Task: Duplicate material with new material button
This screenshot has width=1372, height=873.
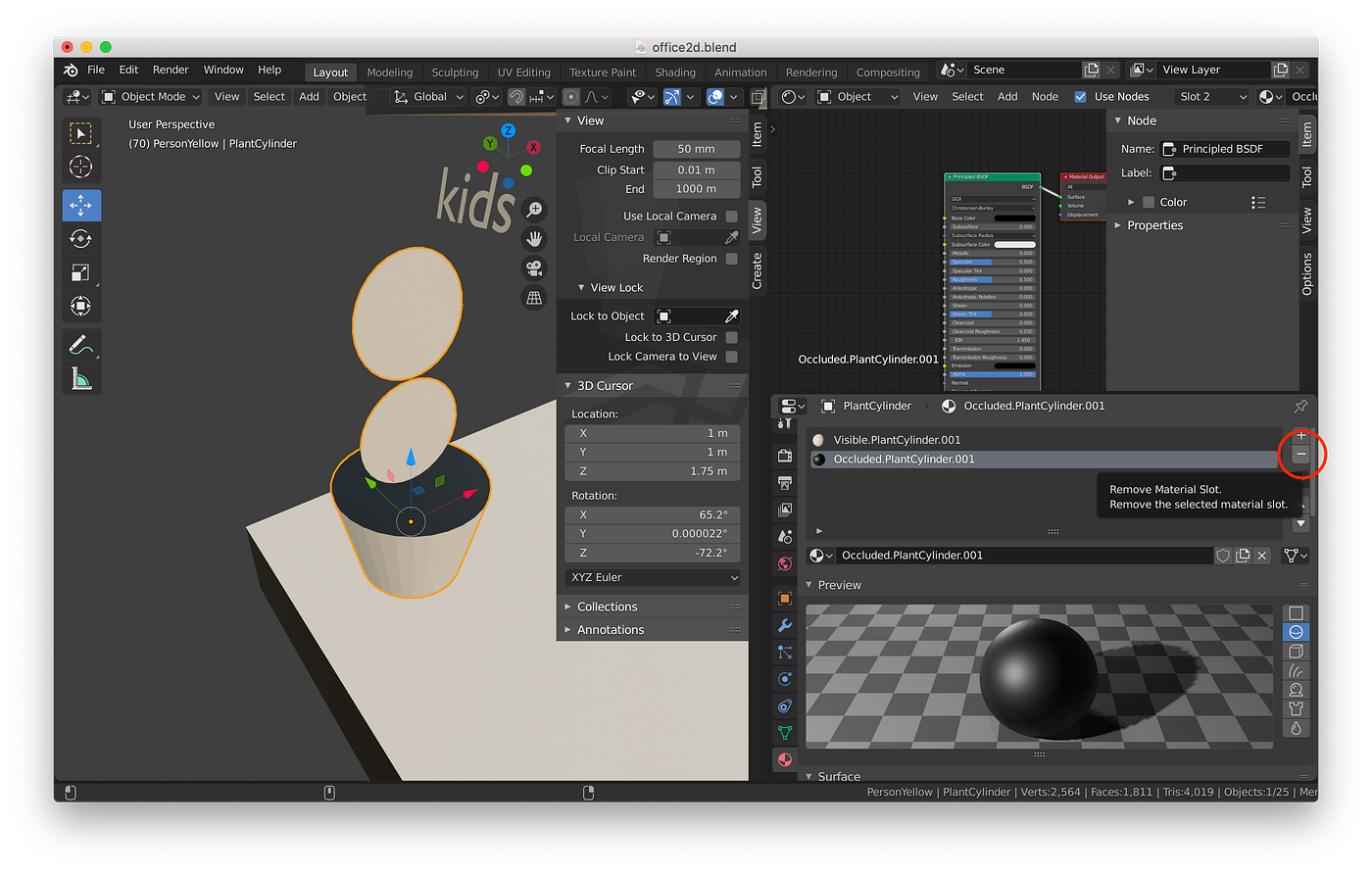Action: [1243, 556]
